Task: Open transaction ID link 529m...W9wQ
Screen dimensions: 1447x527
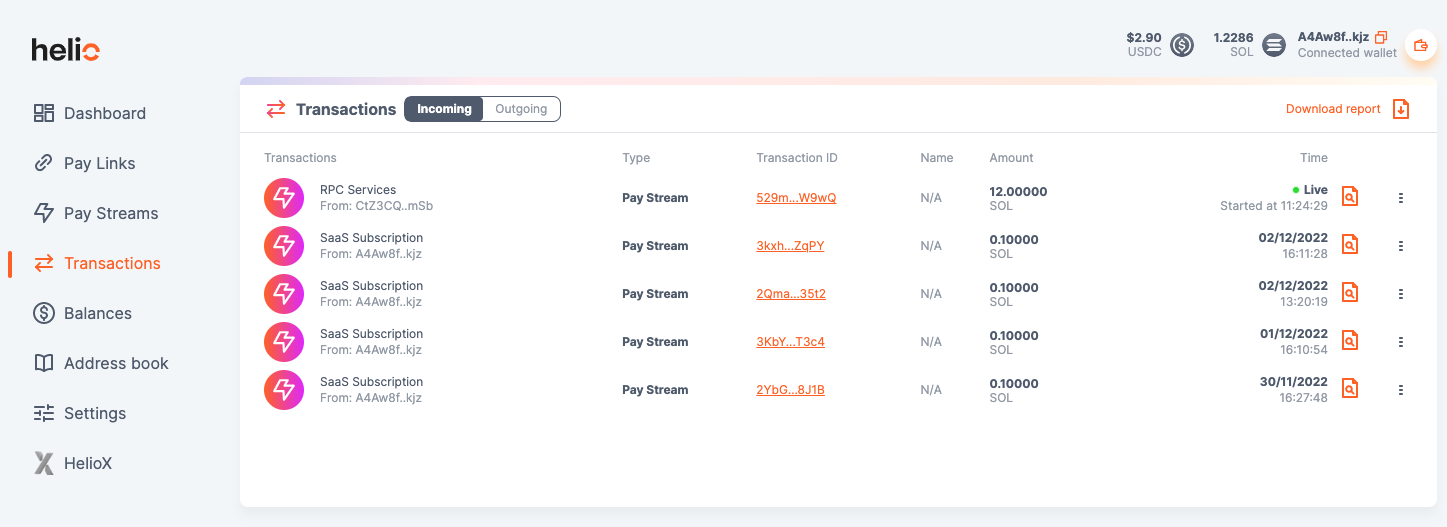Action: tap(796, 198)
